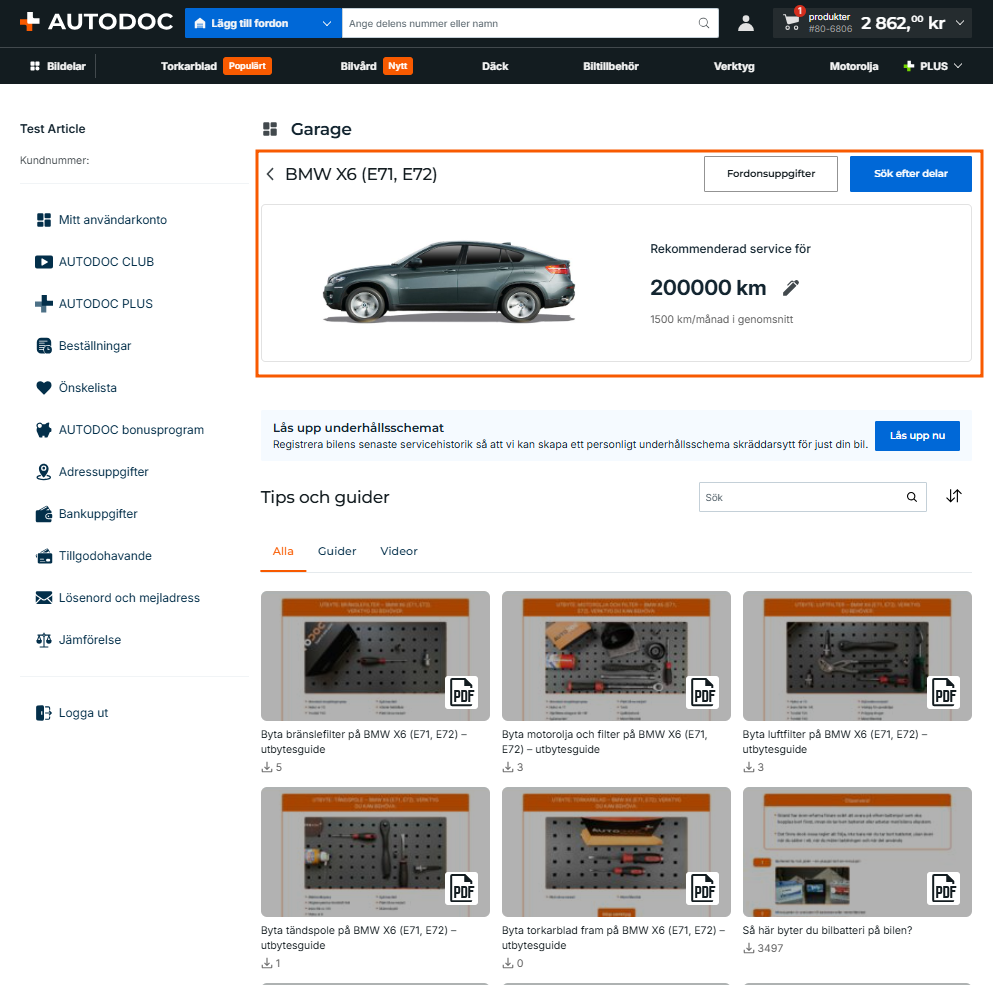Select the Alla tab
The width and height of the screenshot is (993, 985).
pos(283,551)
